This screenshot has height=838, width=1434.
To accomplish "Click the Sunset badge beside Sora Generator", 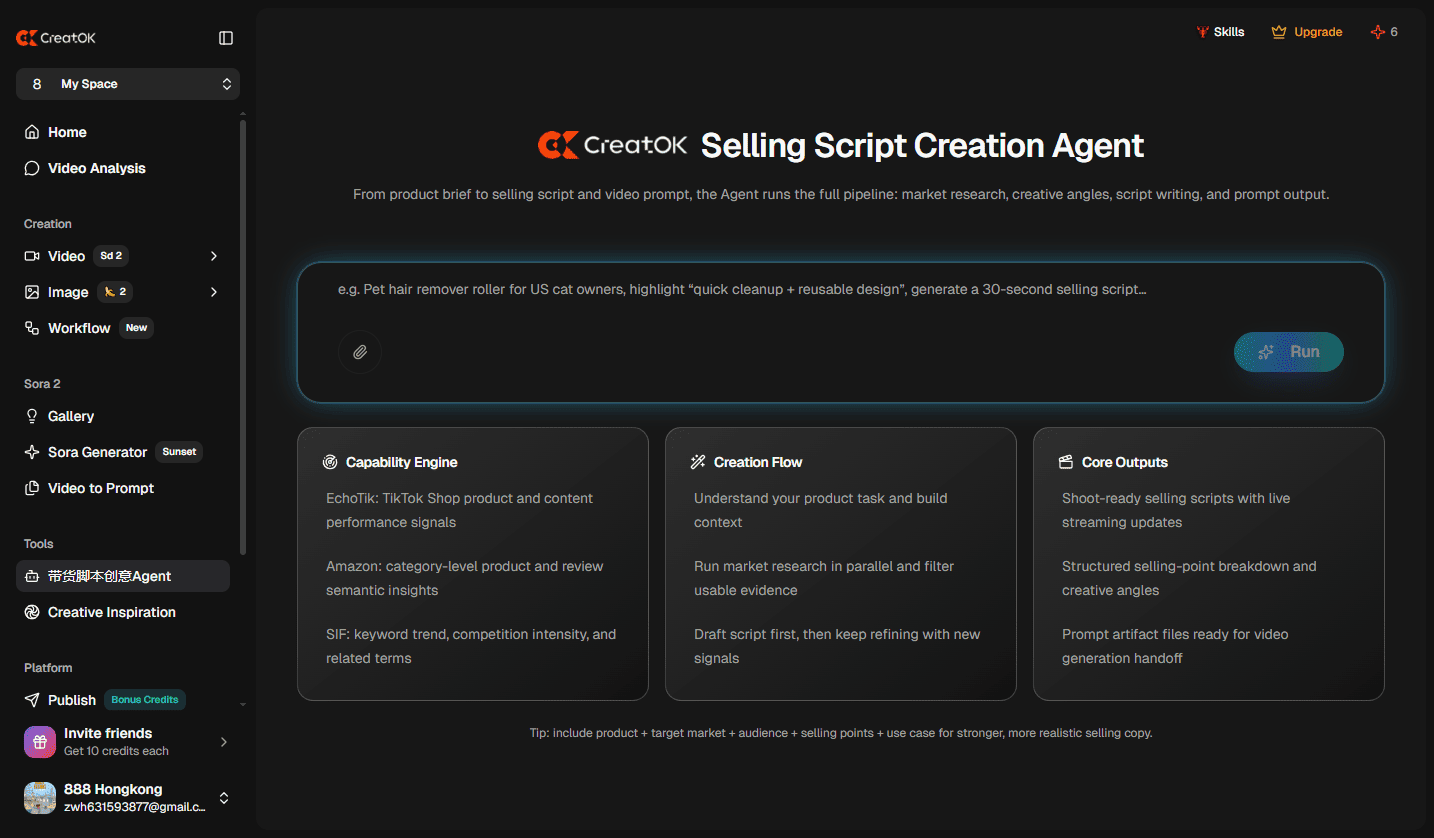I will [179, 452].
